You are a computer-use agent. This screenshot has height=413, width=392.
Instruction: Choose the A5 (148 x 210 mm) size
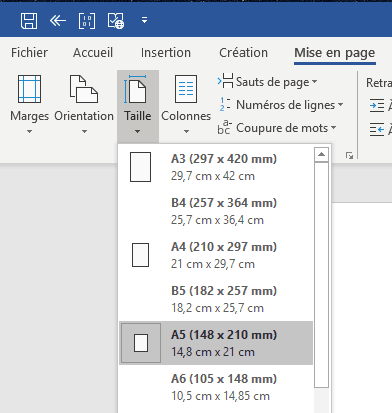coord(216,343)
